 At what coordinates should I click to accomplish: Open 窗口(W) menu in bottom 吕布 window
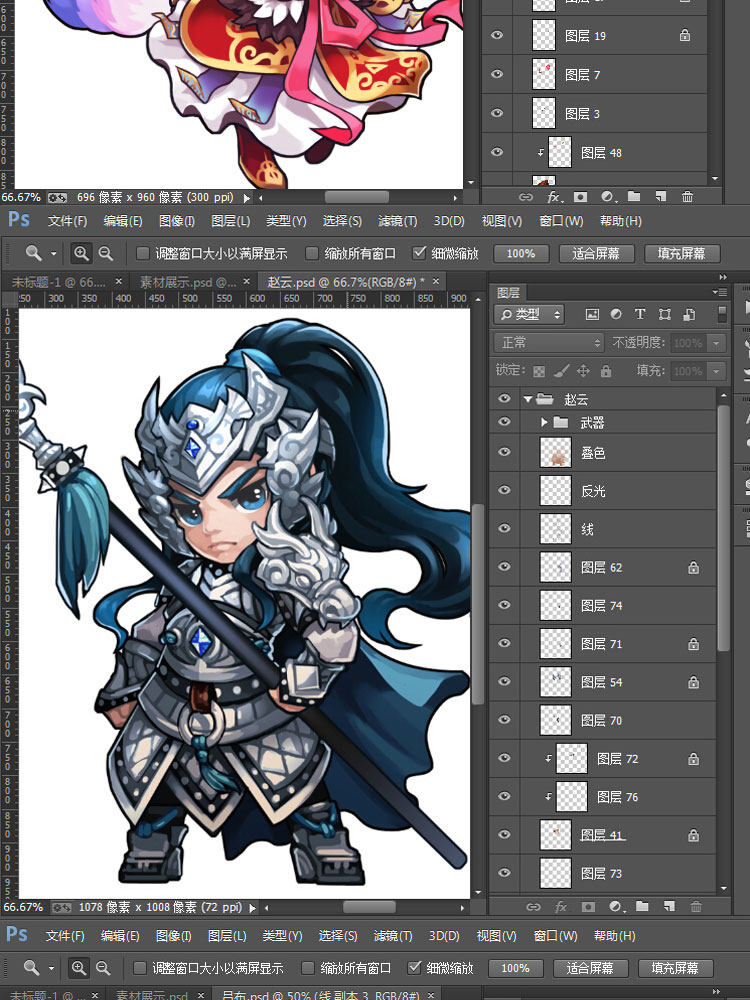point(555,935)
